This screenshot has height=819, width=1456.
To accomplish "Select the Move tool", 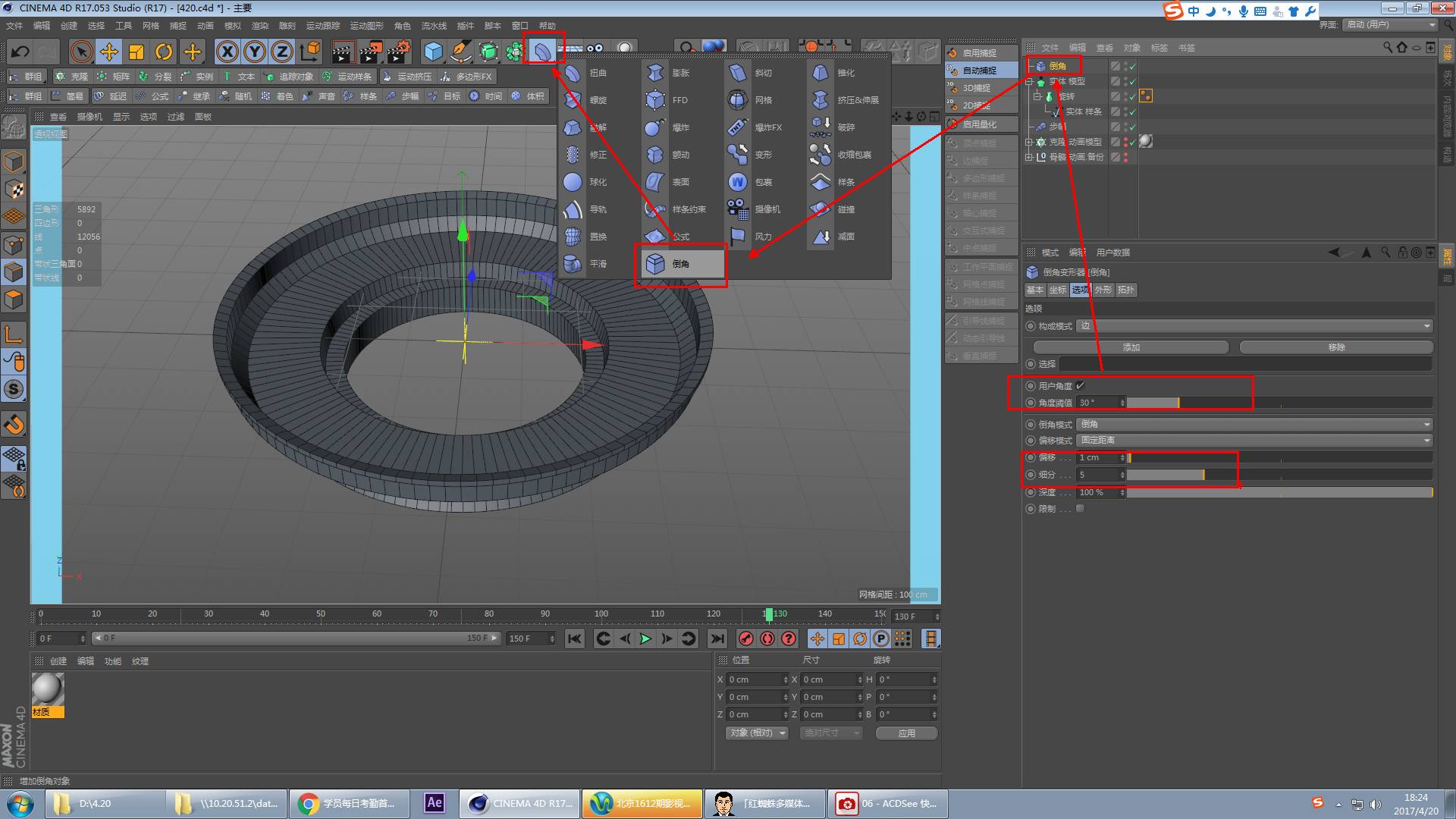I will (x=109, y=52).
